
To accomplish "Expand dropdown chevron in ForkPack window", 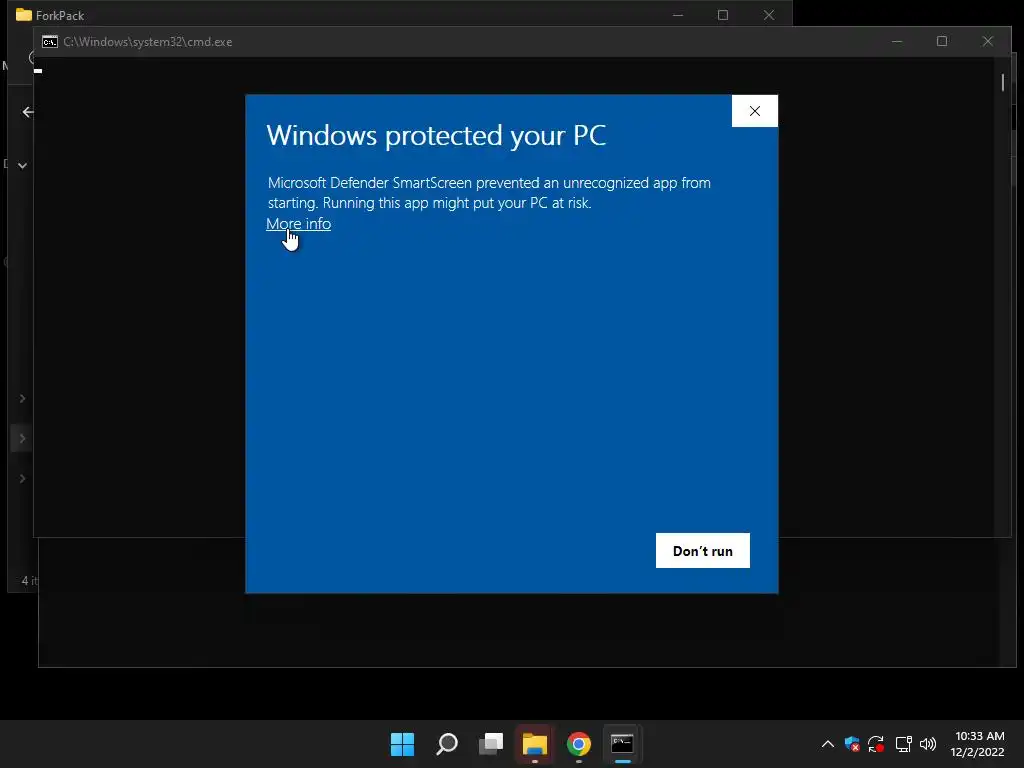I will pos(22,165).
